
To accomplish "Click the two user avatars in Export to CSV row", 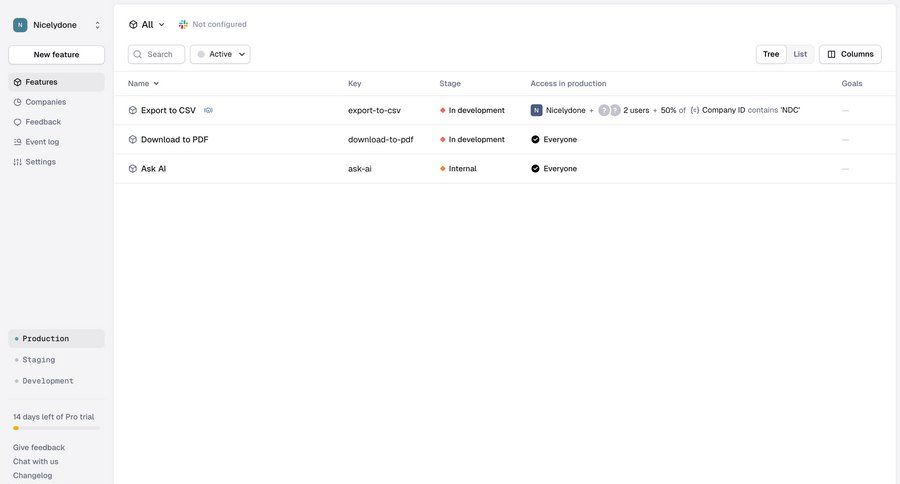I will (x=609, y=110).
